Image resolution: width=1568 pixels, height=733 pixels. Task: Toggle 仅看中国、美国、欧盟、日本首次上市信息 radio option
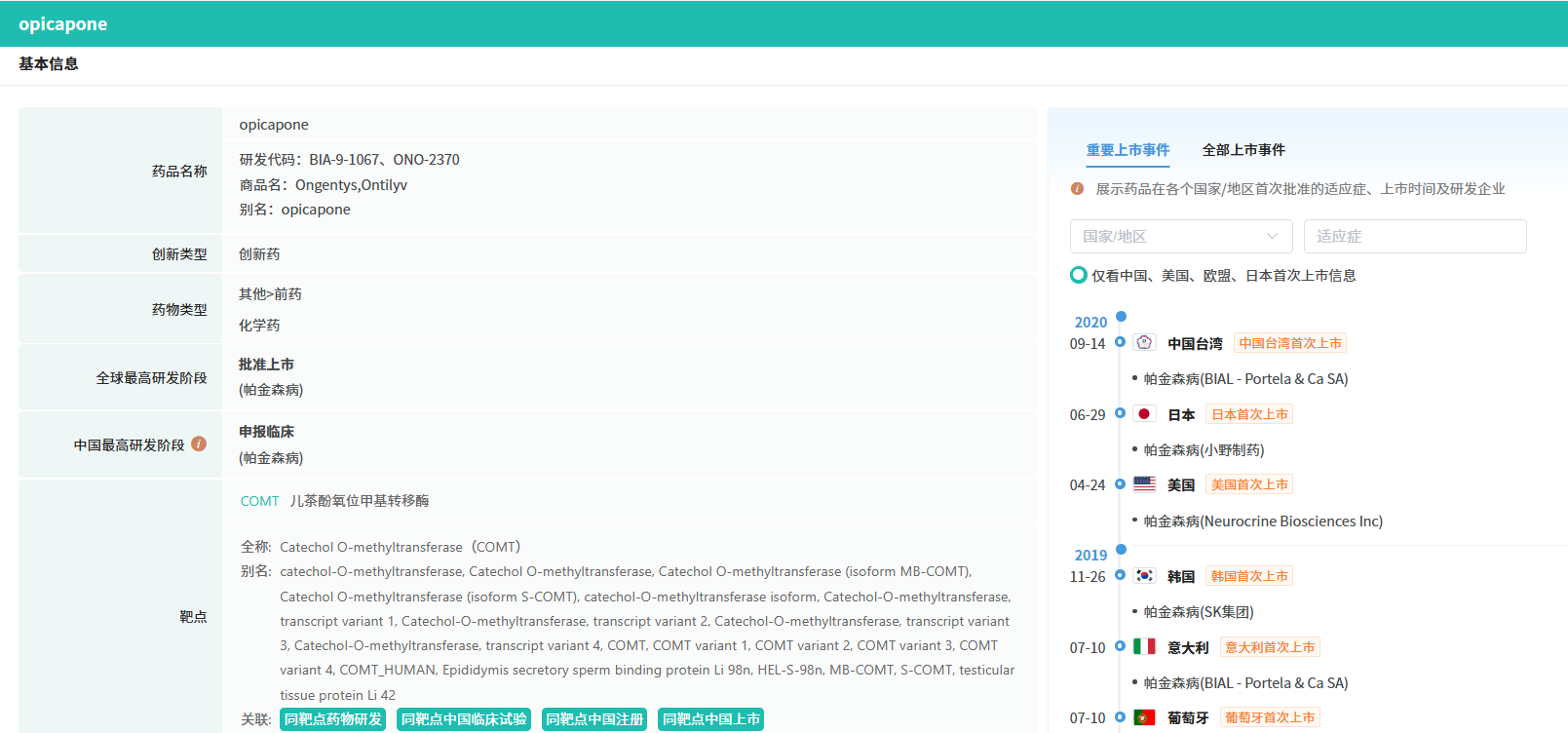(1079, 275)
